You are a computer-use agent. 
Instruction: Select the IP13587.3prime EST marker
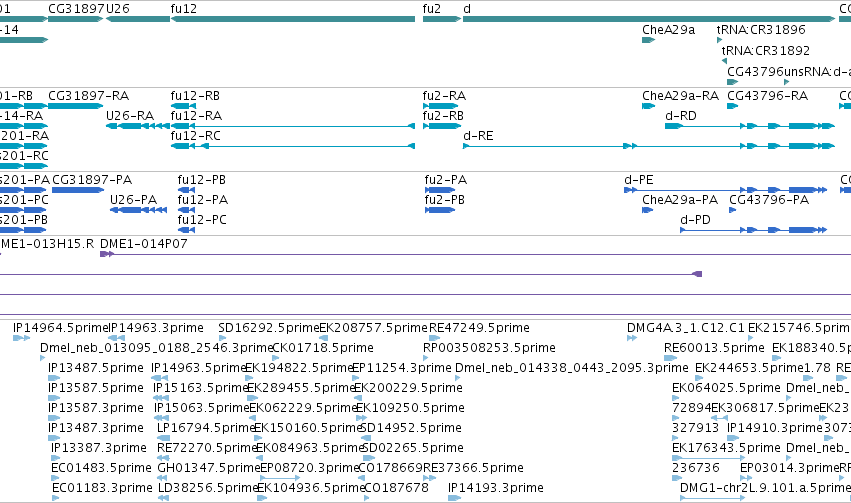[54, 418]
